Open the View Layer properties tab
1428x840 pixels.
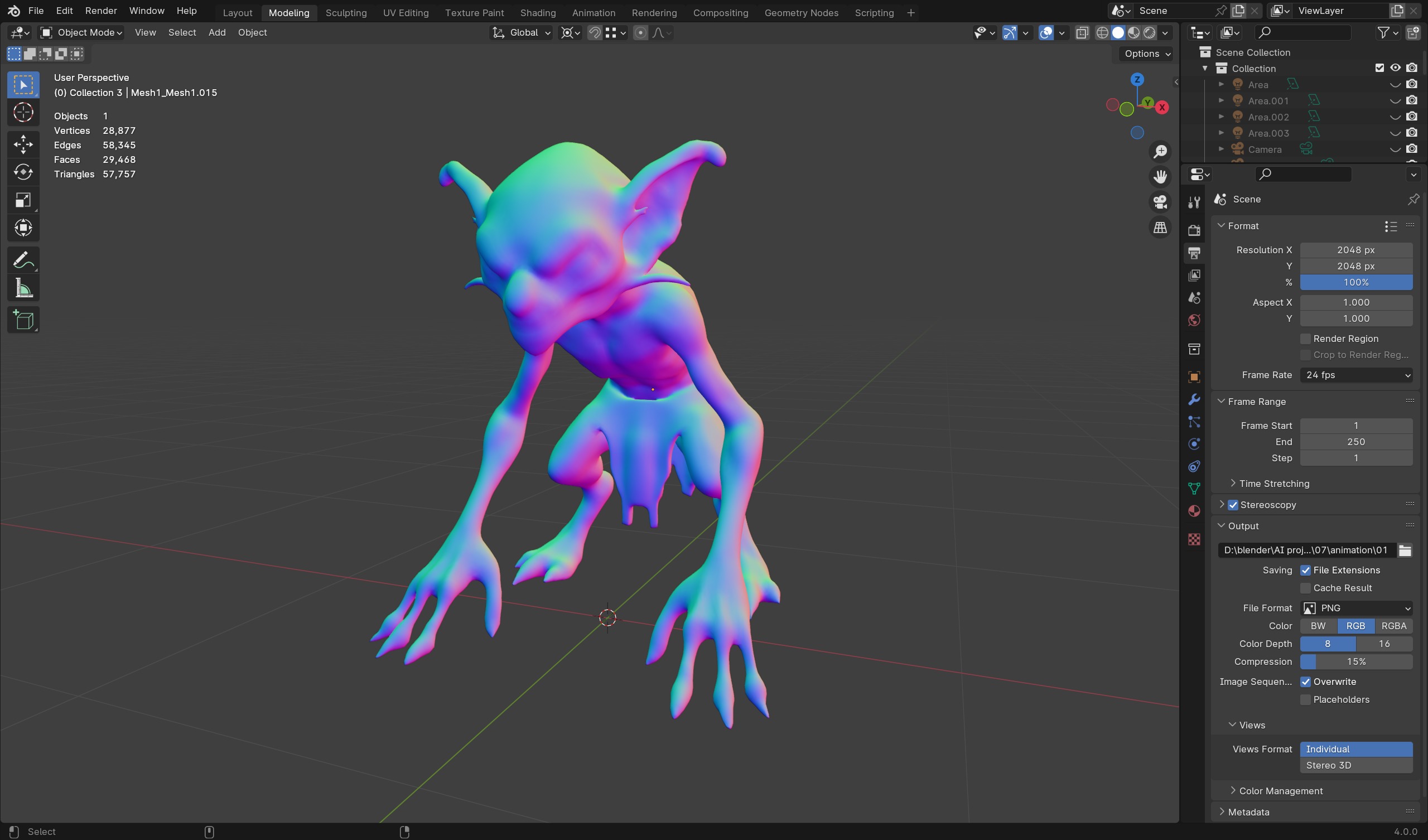pos(1194,275)
